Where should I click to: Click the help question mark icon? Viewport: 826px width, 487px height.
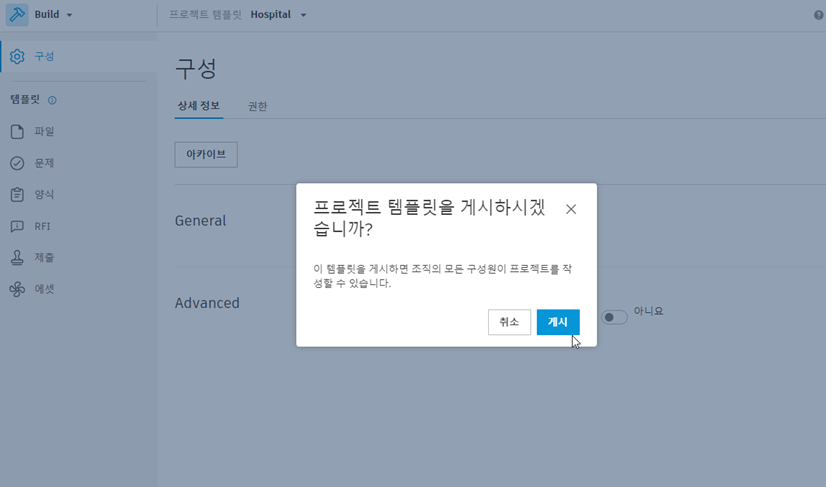click(x=819, y=15)
